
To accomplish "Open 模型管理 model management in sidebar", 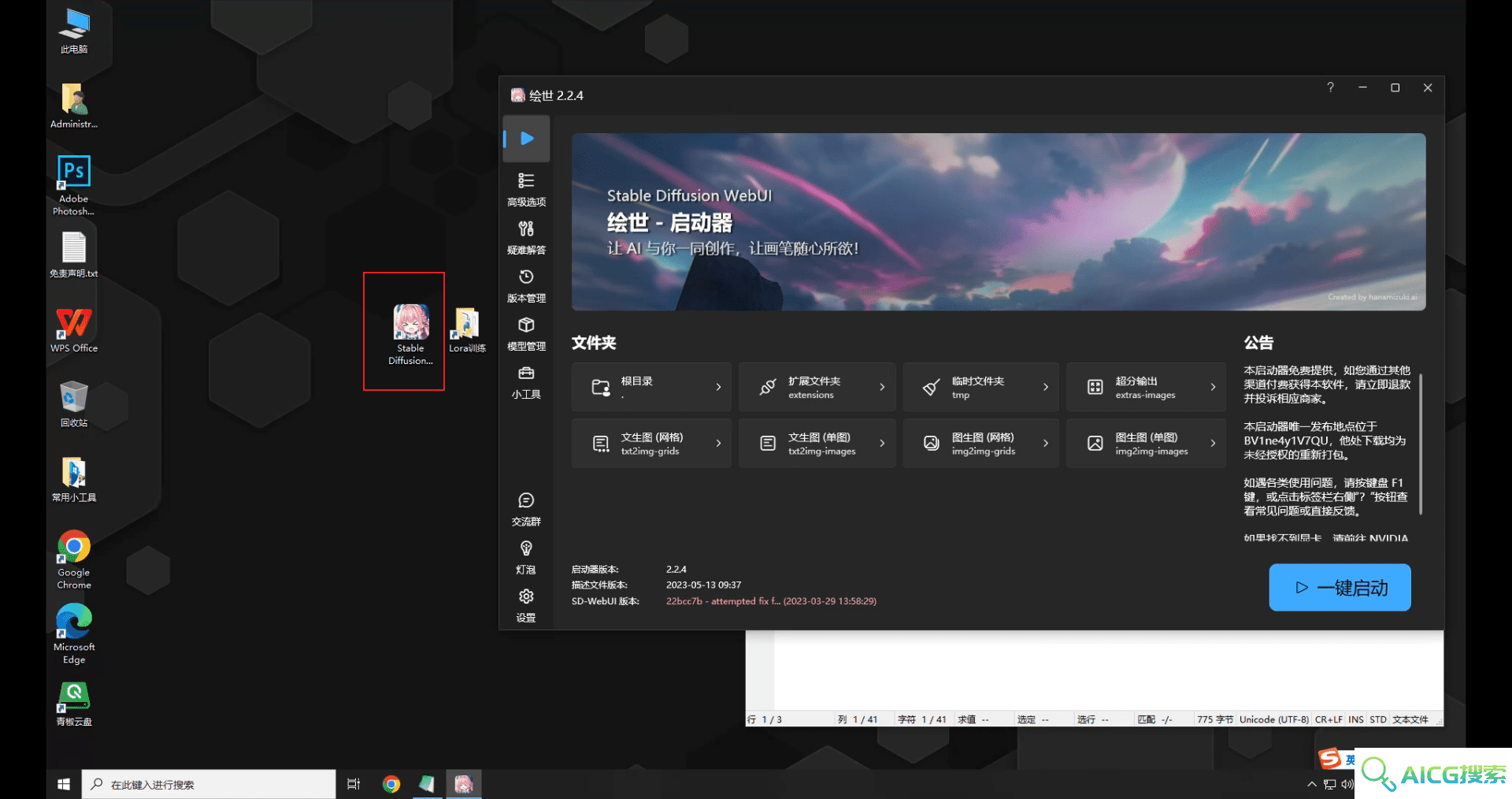I will coord(526,333).
